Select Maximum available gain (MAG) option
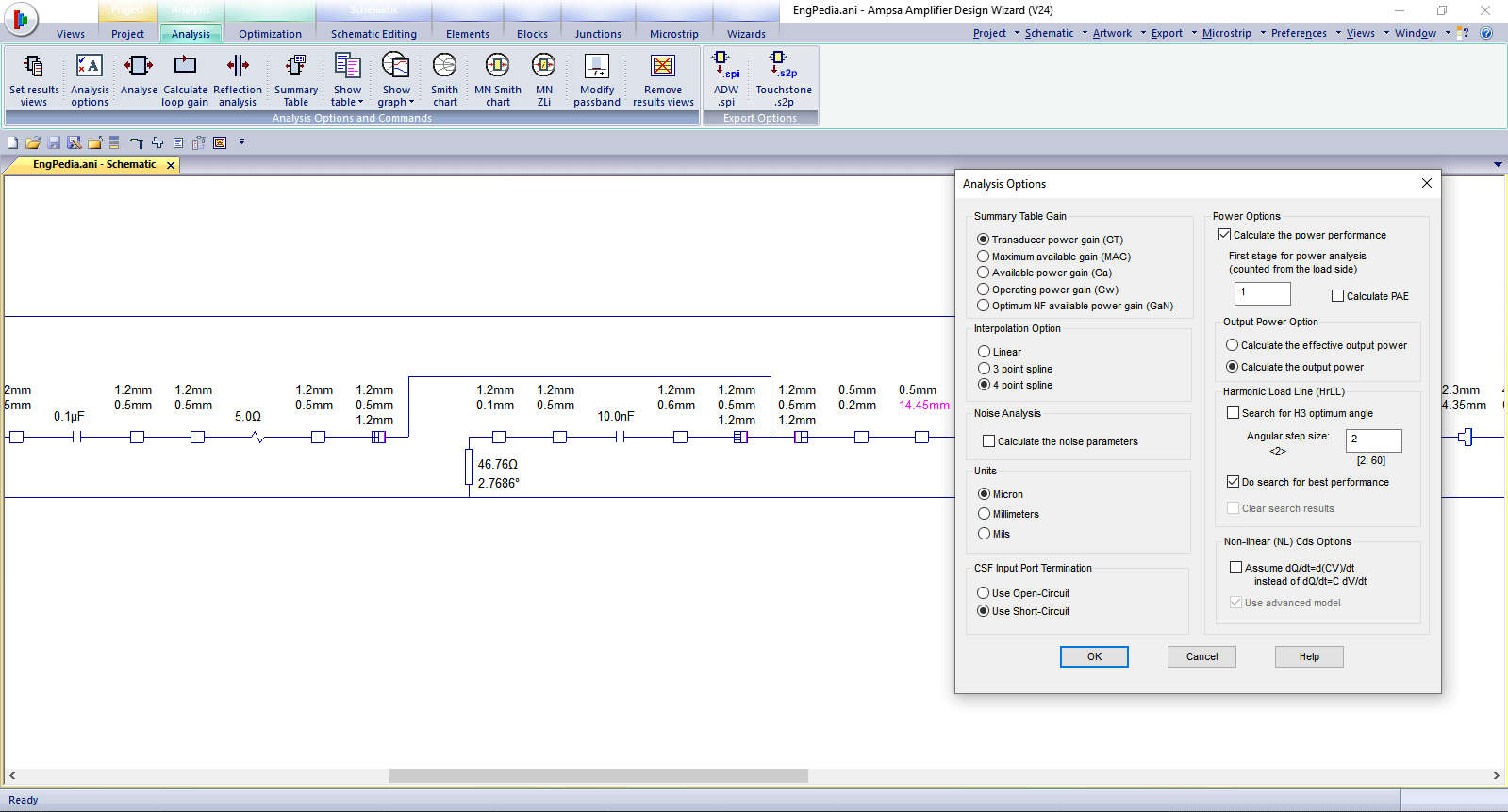Viewport: 1508px width, 812px height. click(984, 257)
